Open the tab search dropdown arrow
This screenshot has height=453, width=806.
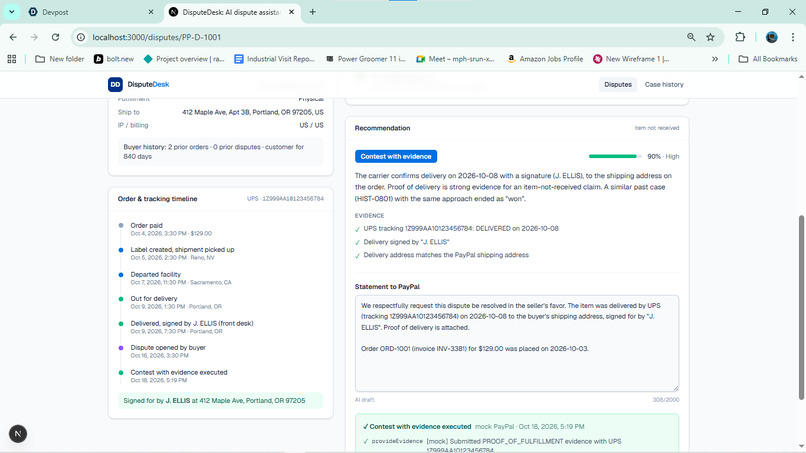click(11, 11)
